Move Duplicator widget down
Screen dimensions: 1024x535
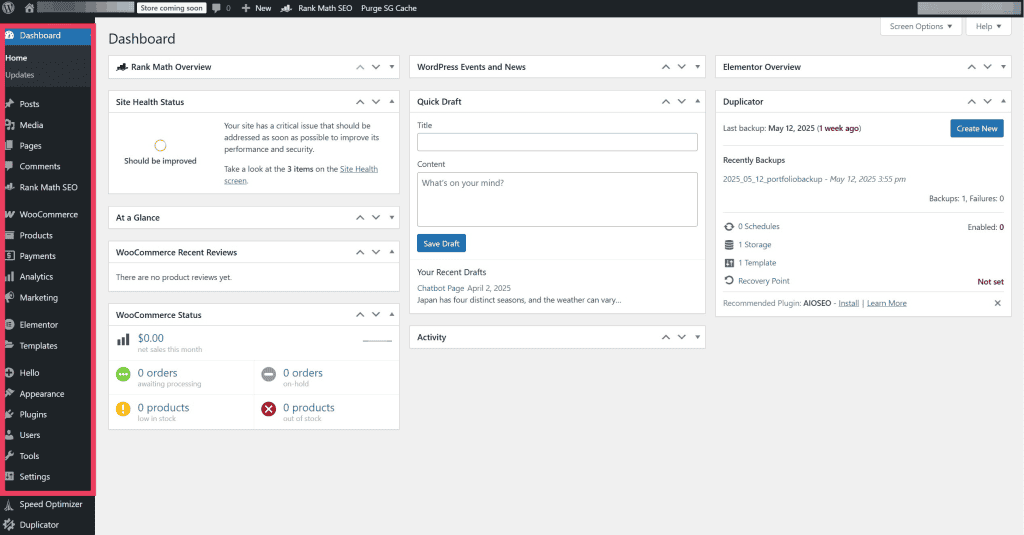[987, 101]
